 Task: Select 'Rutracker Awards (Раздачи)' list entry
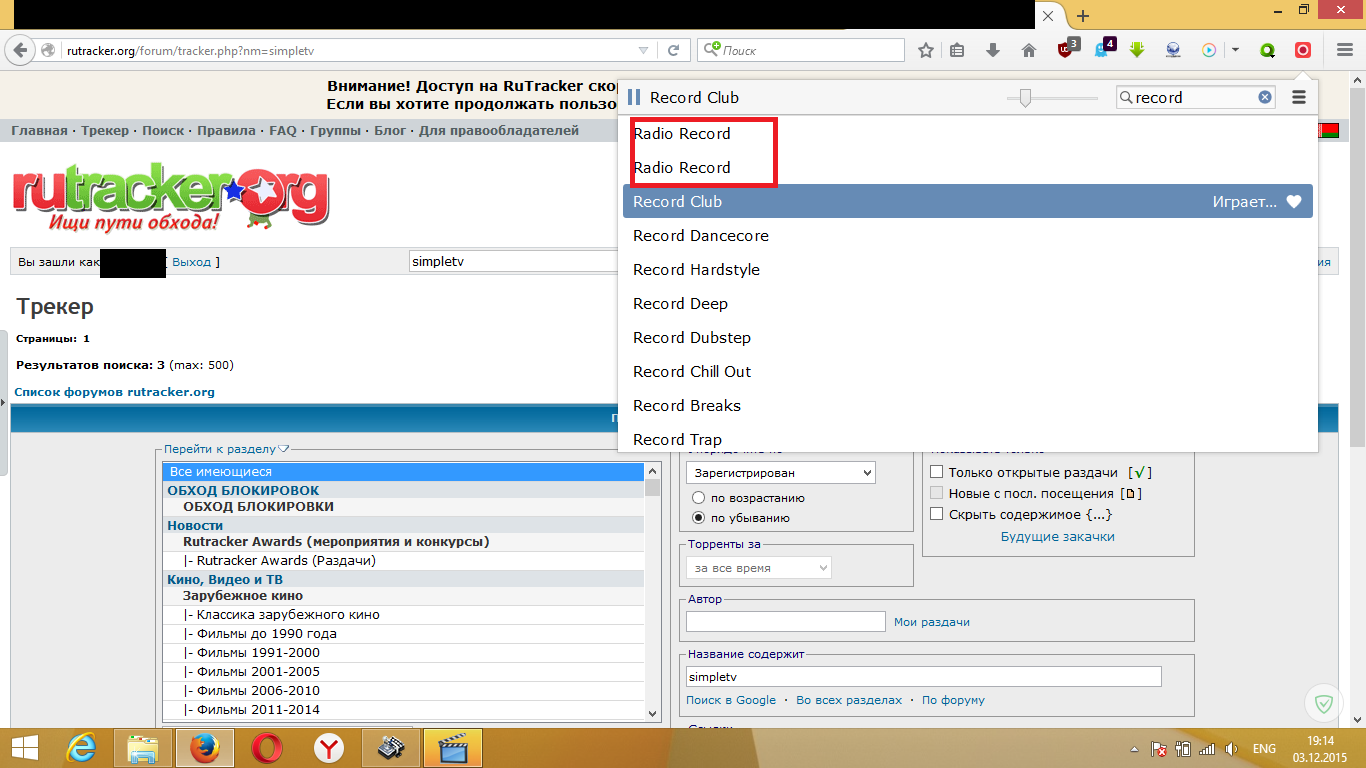[404, 561]
